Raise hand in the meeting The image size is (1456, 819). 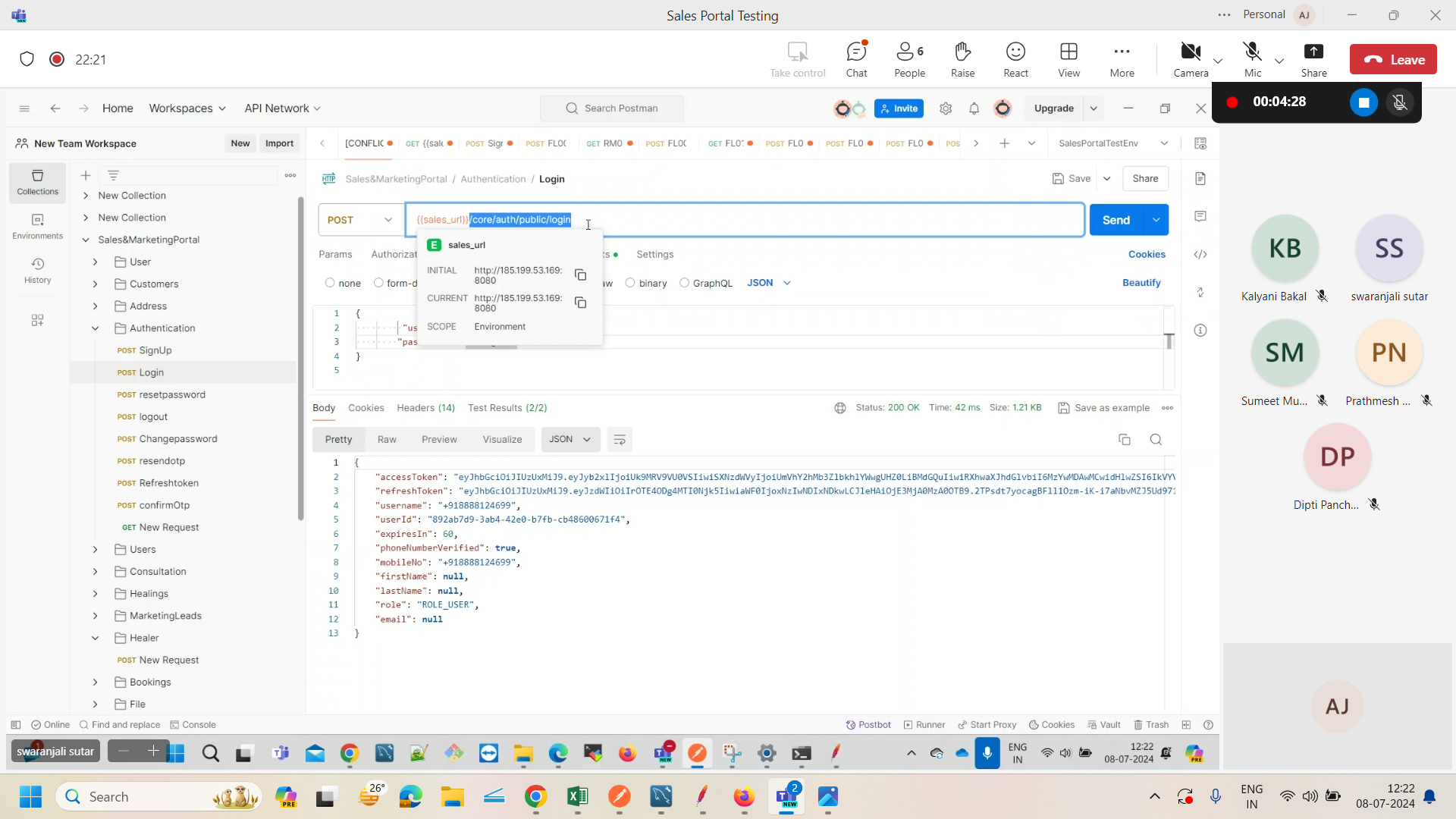click(x=962, y=59)
